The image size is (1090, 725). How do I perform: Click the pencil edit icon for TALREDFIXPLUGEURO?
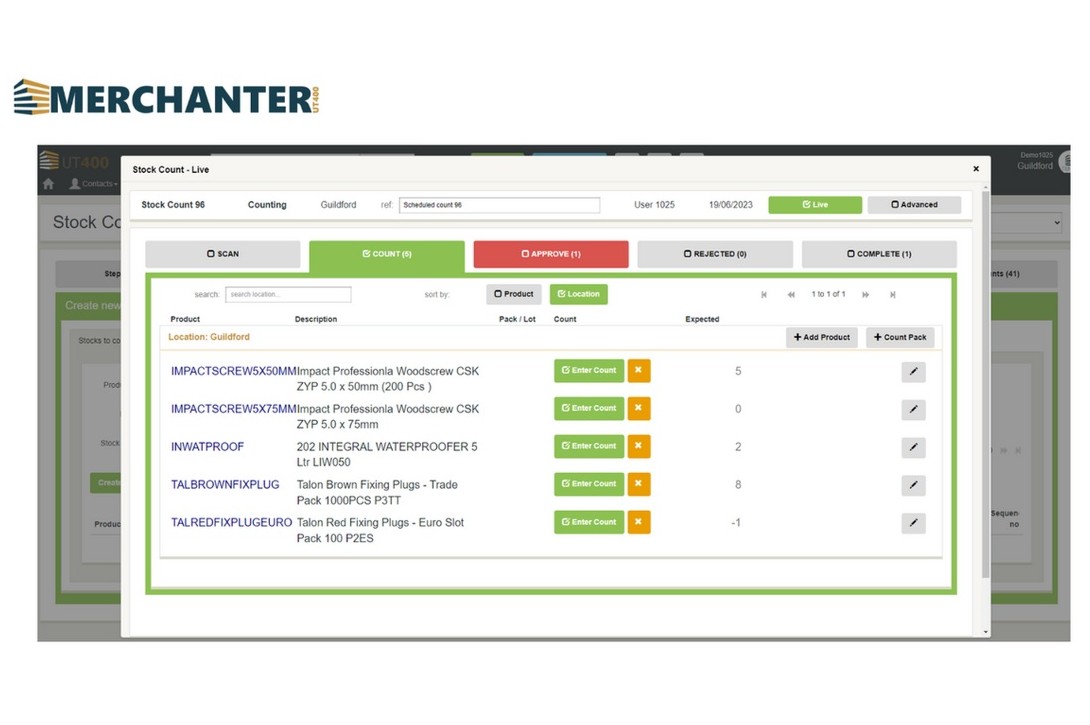click(913, 523)
